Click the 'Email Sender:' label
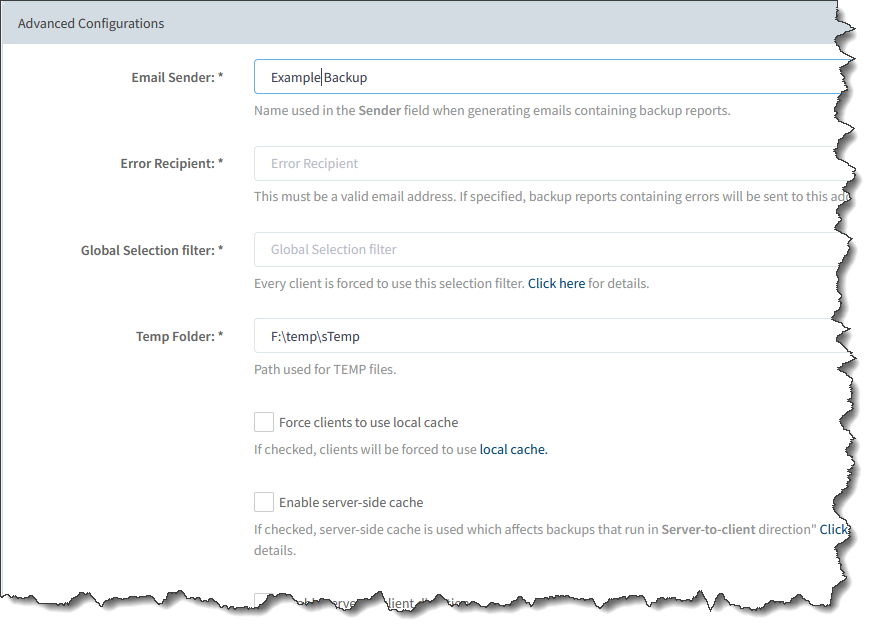Viewport: 879px width, 634px height. [177, 77]
